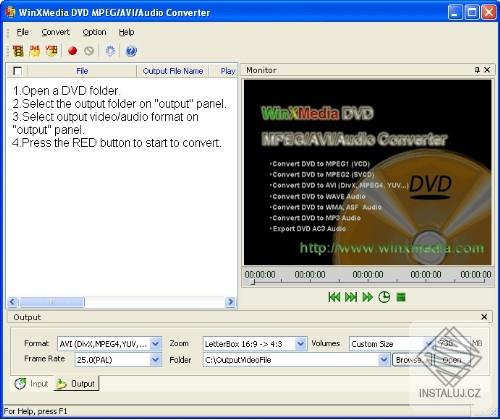This screenshot has width=500, height=420.
Task: Open the Format dropdown
Action: click(155, 344)
